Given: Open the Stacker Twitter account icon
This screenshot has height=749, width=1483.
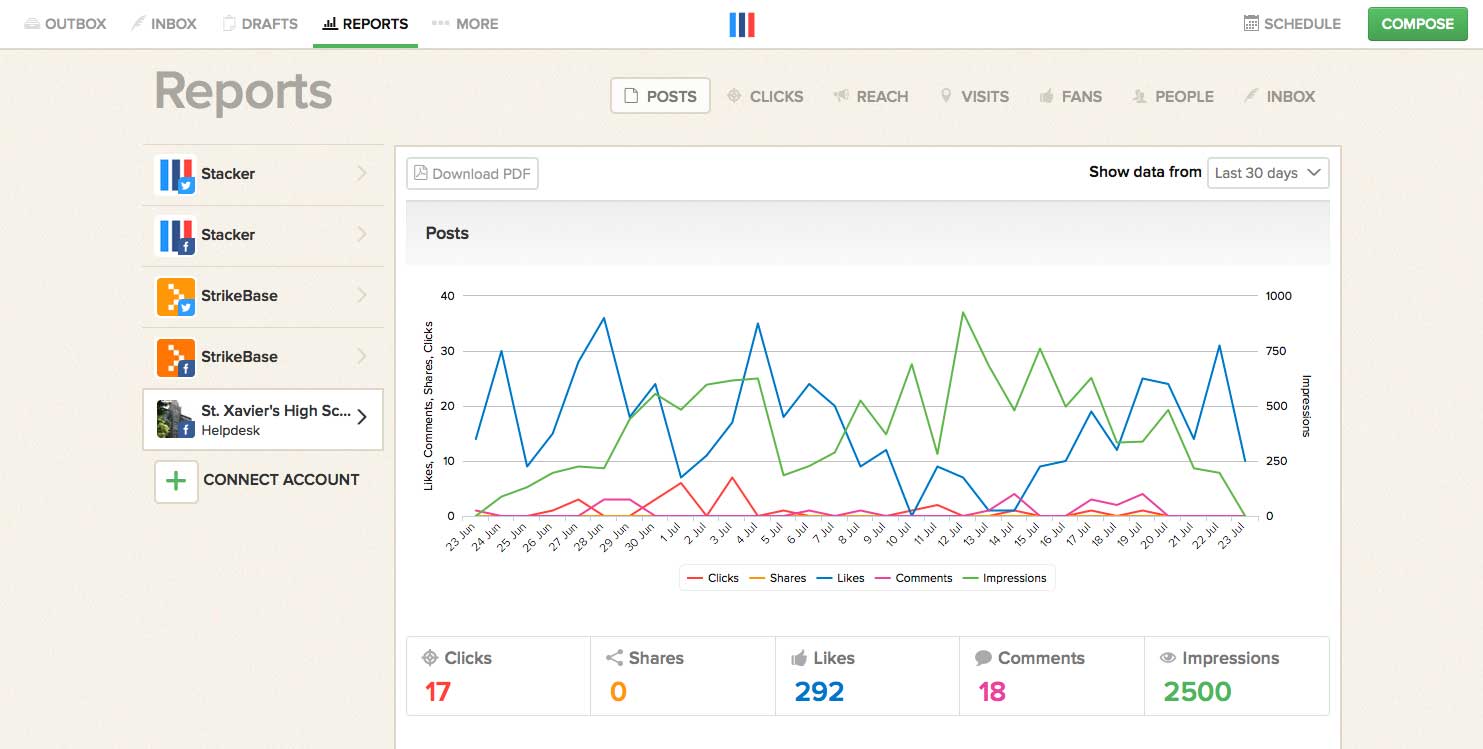Looking at the screenshot, I should click(x=175, y=174).
